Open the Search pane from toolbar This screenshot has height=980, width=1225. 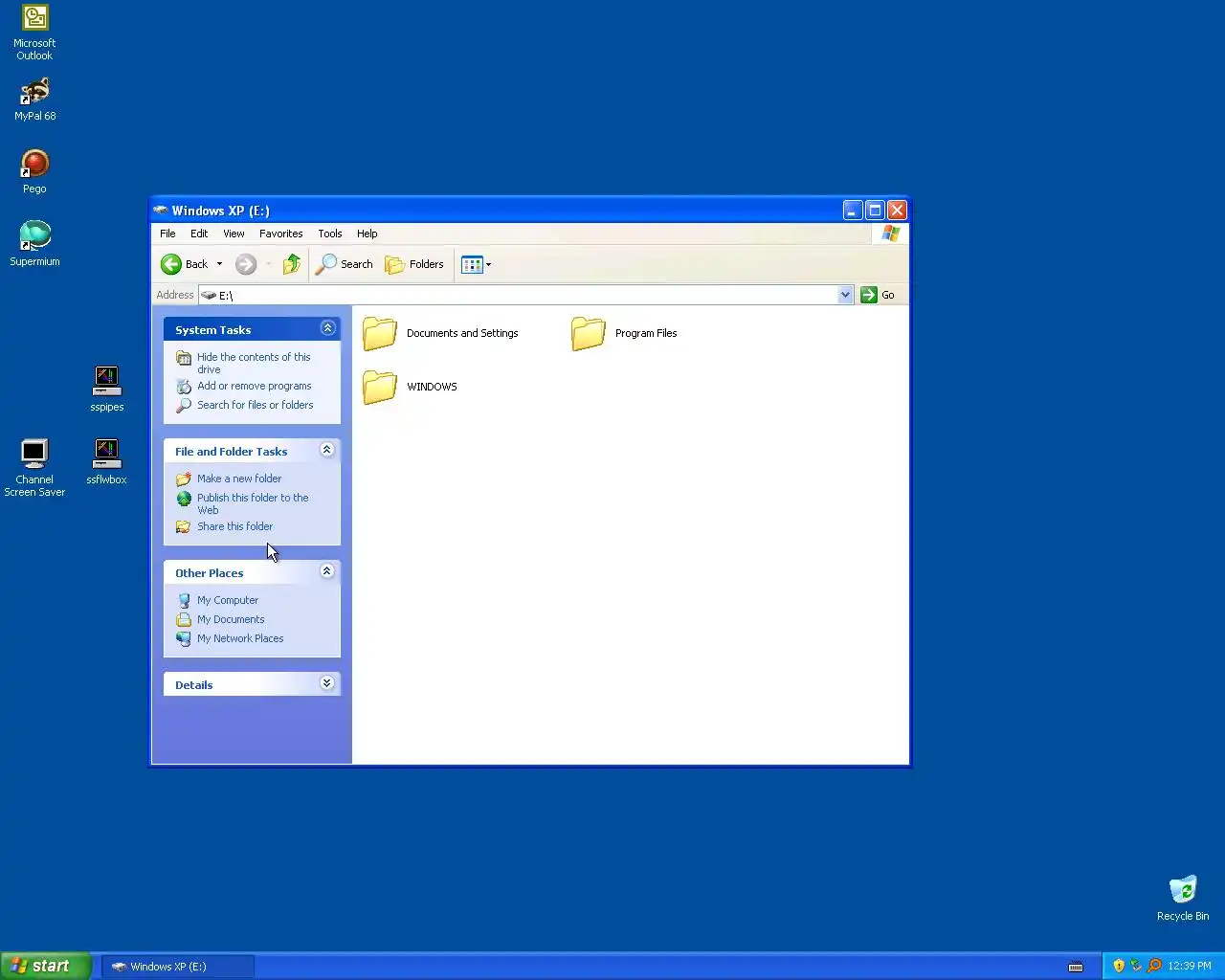tap(345, 264)
